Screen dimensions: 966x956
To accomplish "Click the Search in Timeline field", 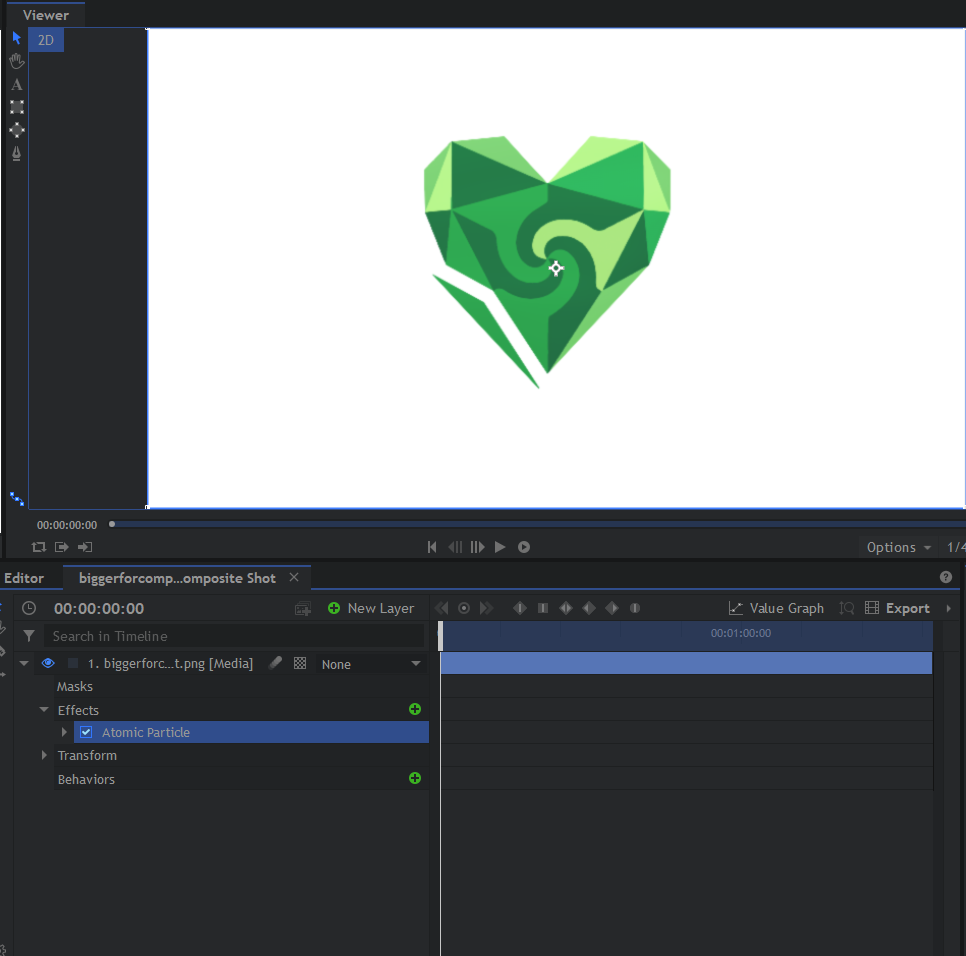I will (236, 636).
